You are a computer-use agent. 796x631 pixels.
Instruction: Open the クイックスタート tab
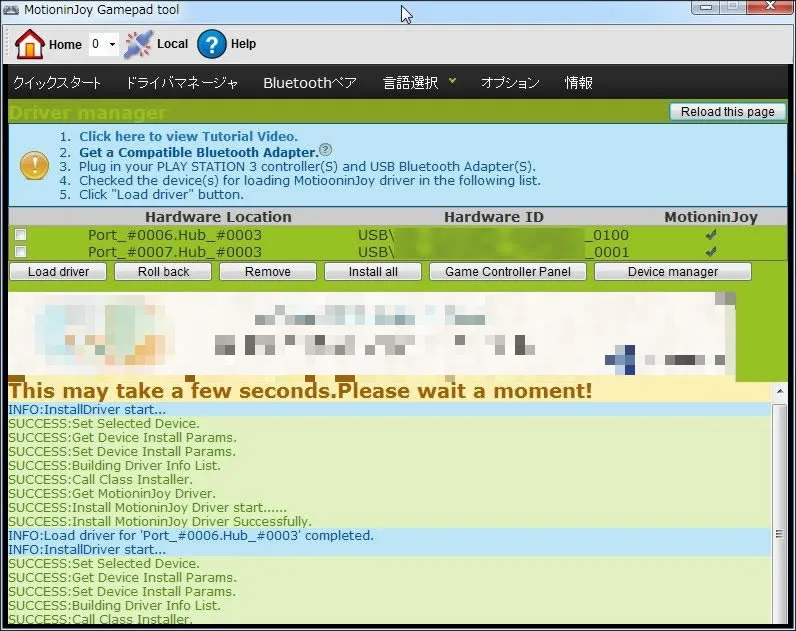pos(57,82)
